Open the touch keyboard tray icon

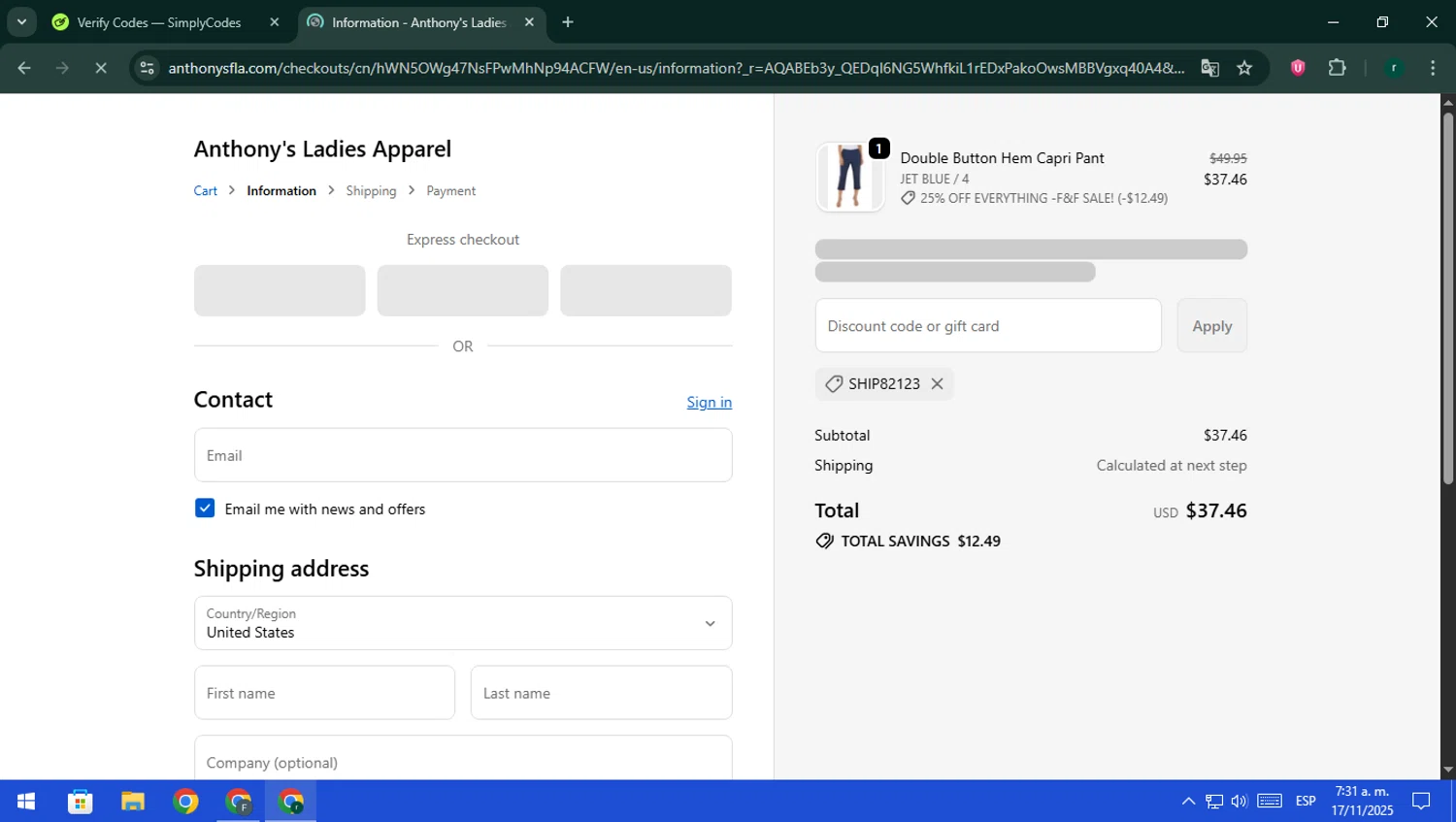[x=1270, y=802]
